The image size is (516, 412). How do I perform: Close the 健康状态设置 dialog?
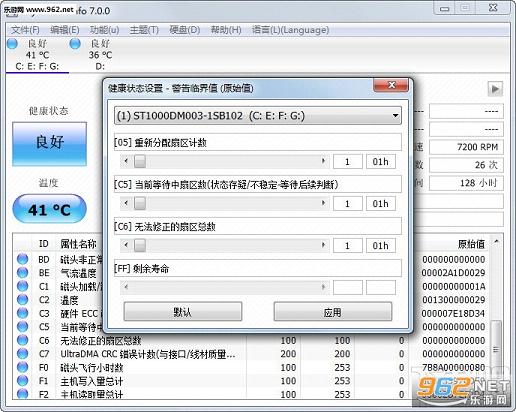point(391,85)
